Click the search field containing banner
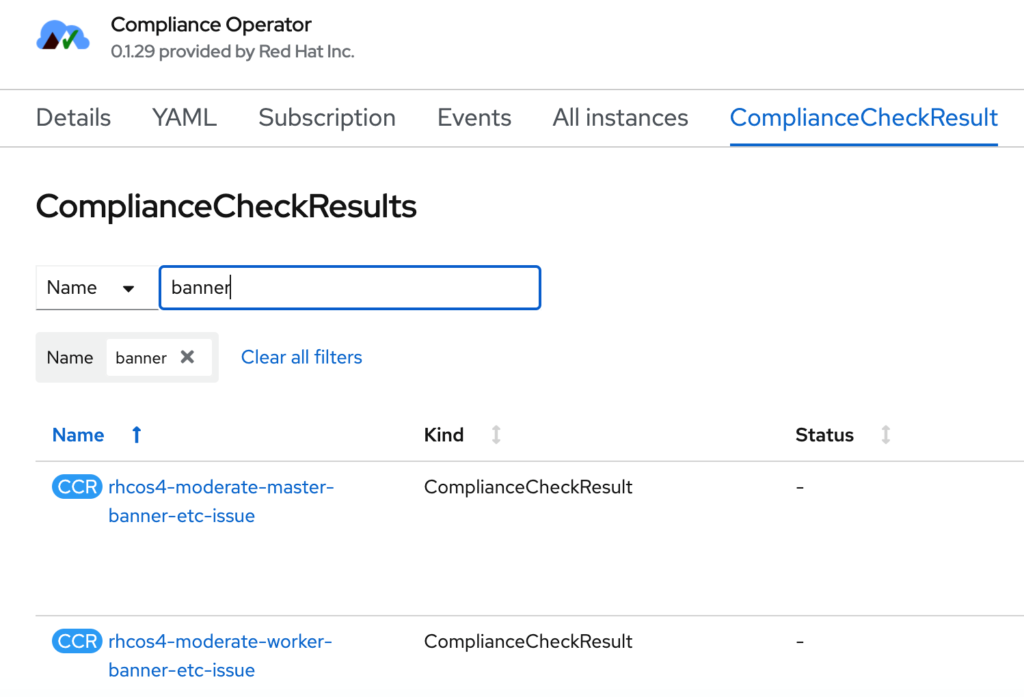Viewport: 1024px width, 697px height. [x=350, y=288]
